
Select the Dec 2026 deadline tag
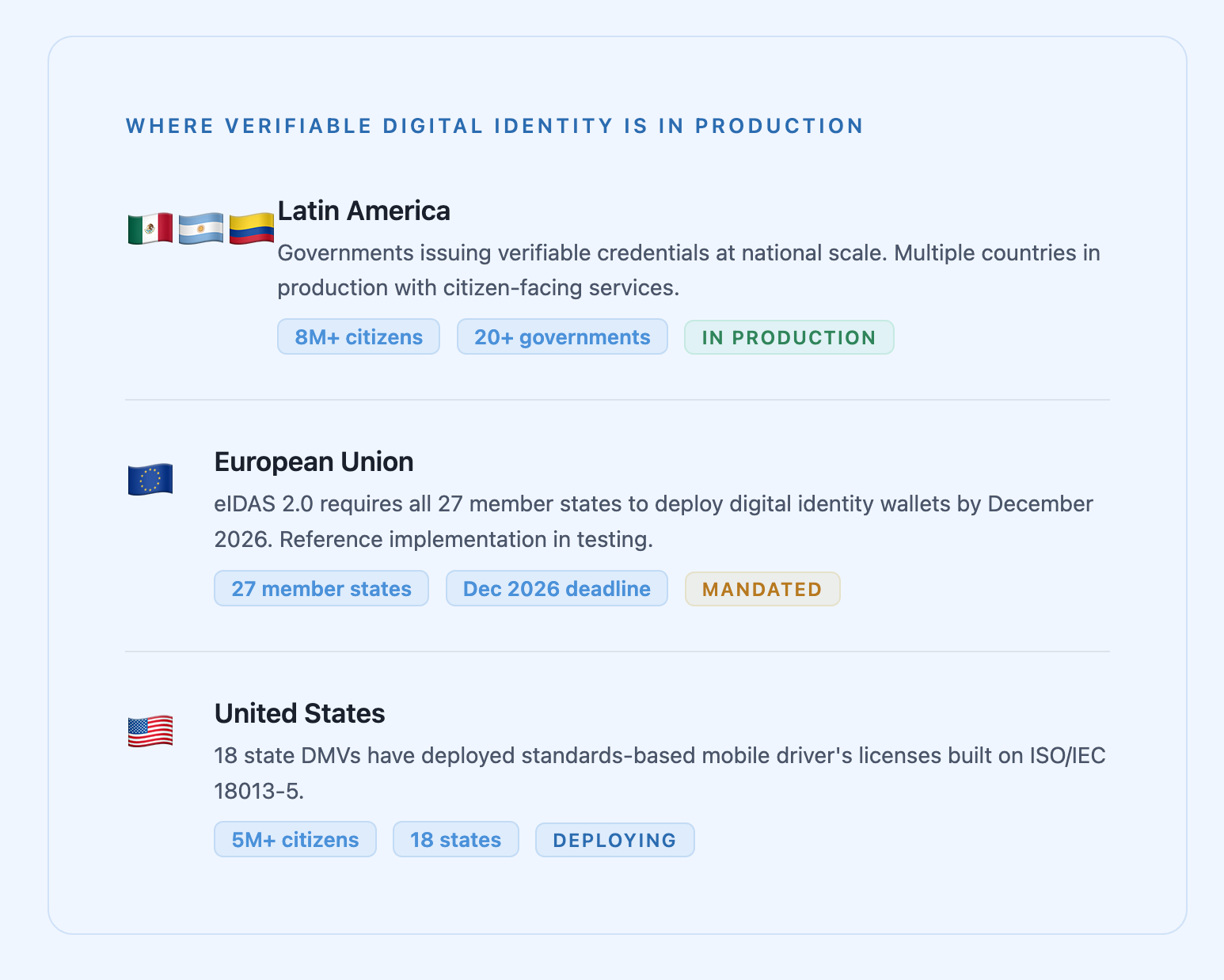[x=557, y=589]
